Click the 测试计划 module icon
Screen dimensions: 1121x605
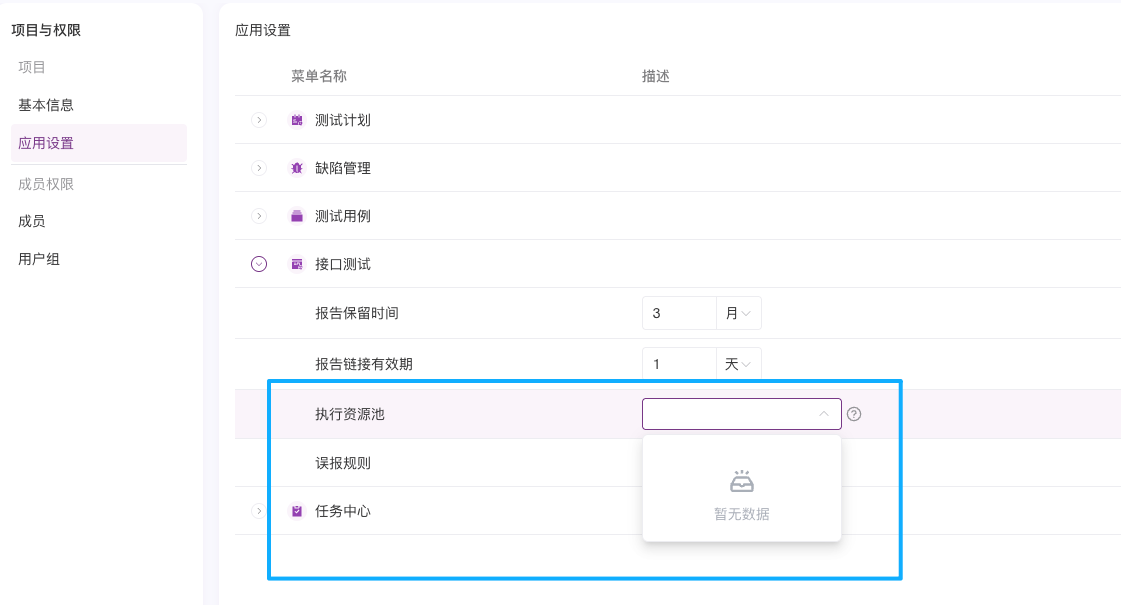coord(297,120)
